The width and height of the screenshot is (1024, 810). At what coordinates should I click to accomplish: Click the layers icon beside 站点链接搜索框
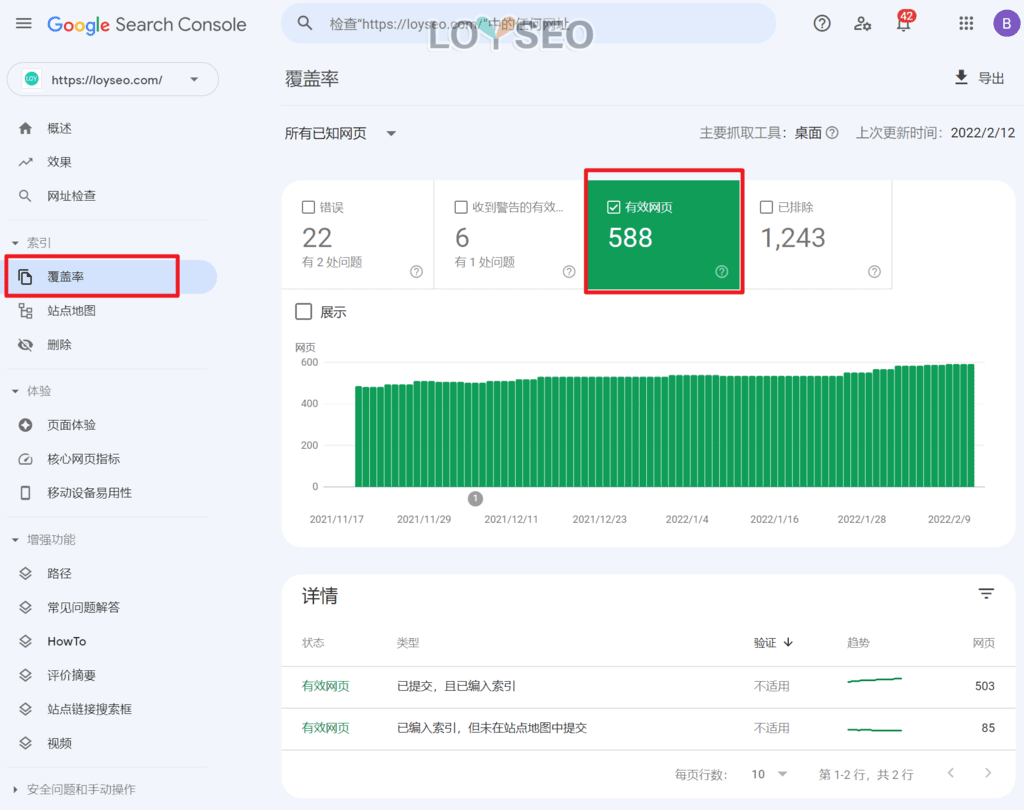[25, 709]
